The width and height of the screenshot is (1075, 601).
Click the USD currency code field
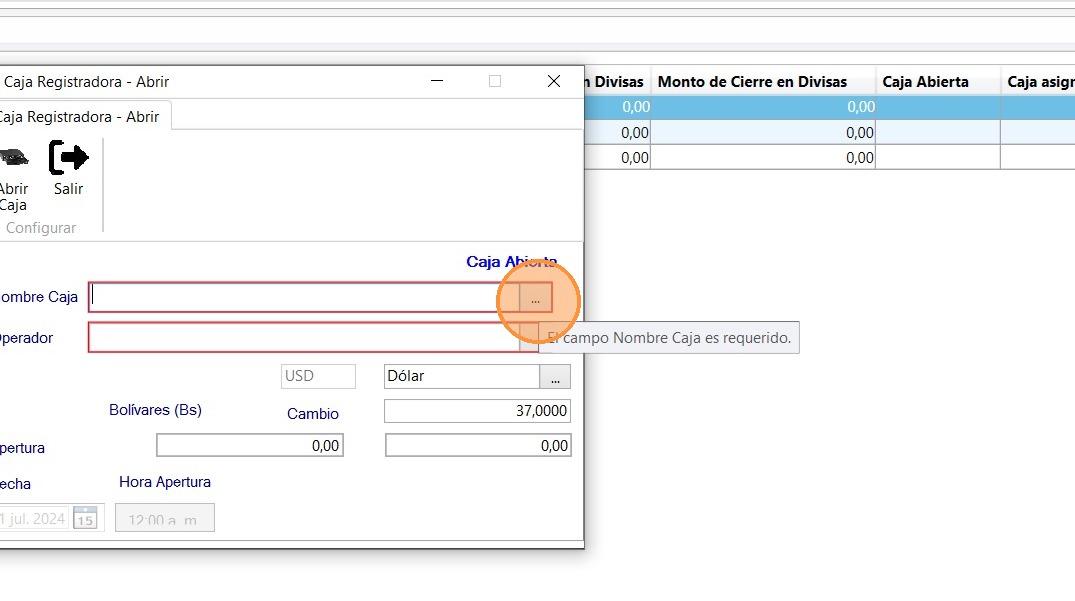click(x=318, y=376)
